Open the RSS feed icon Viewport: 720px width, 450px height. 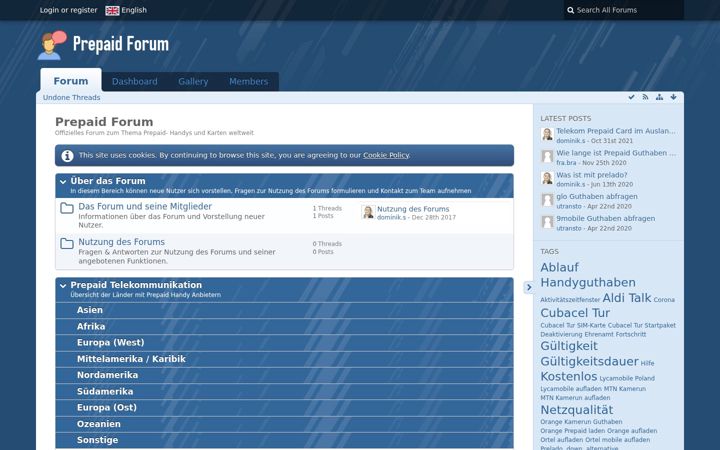[x=645, y=97]
